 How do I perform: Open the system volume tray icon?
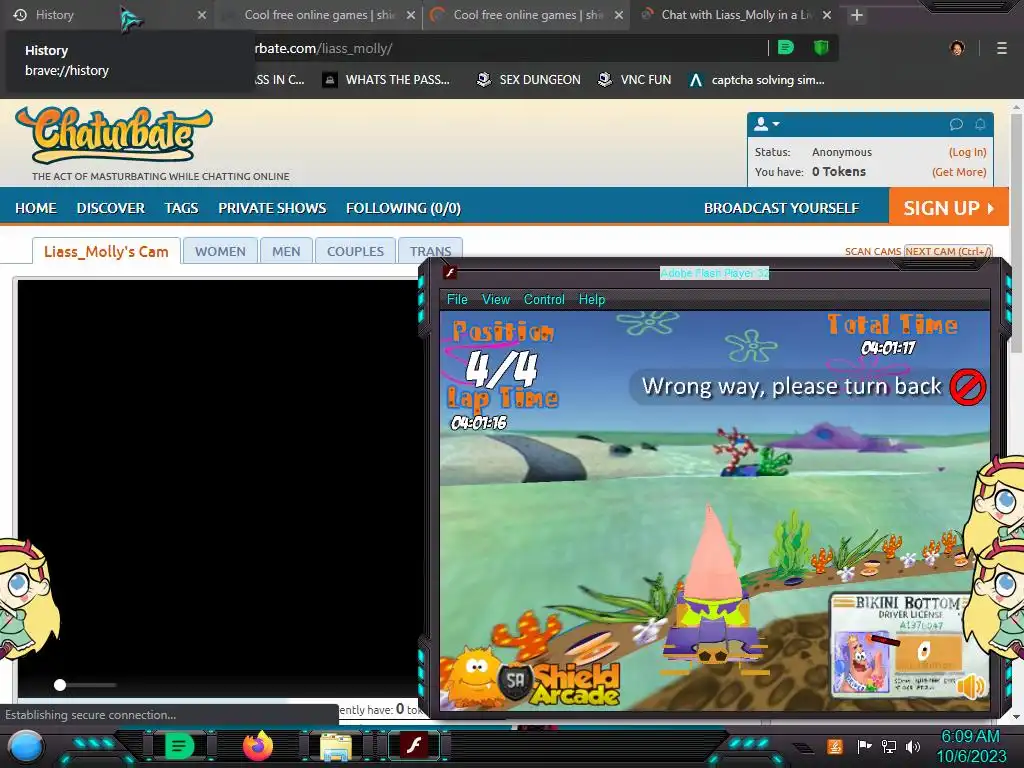coord(912,746)
